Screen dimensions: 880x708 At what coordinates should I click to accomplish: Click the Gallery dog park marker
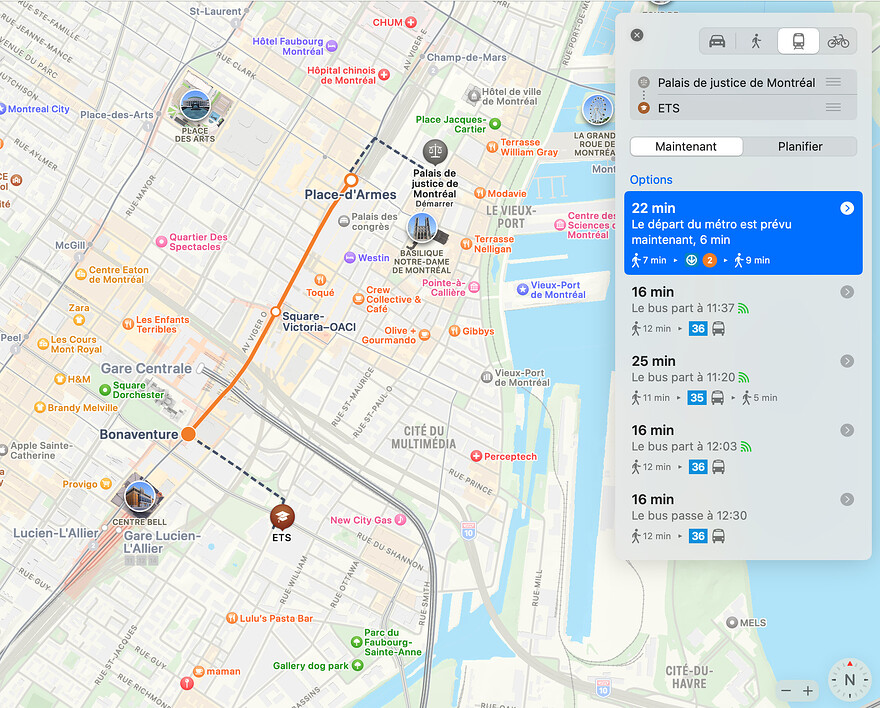358,665
